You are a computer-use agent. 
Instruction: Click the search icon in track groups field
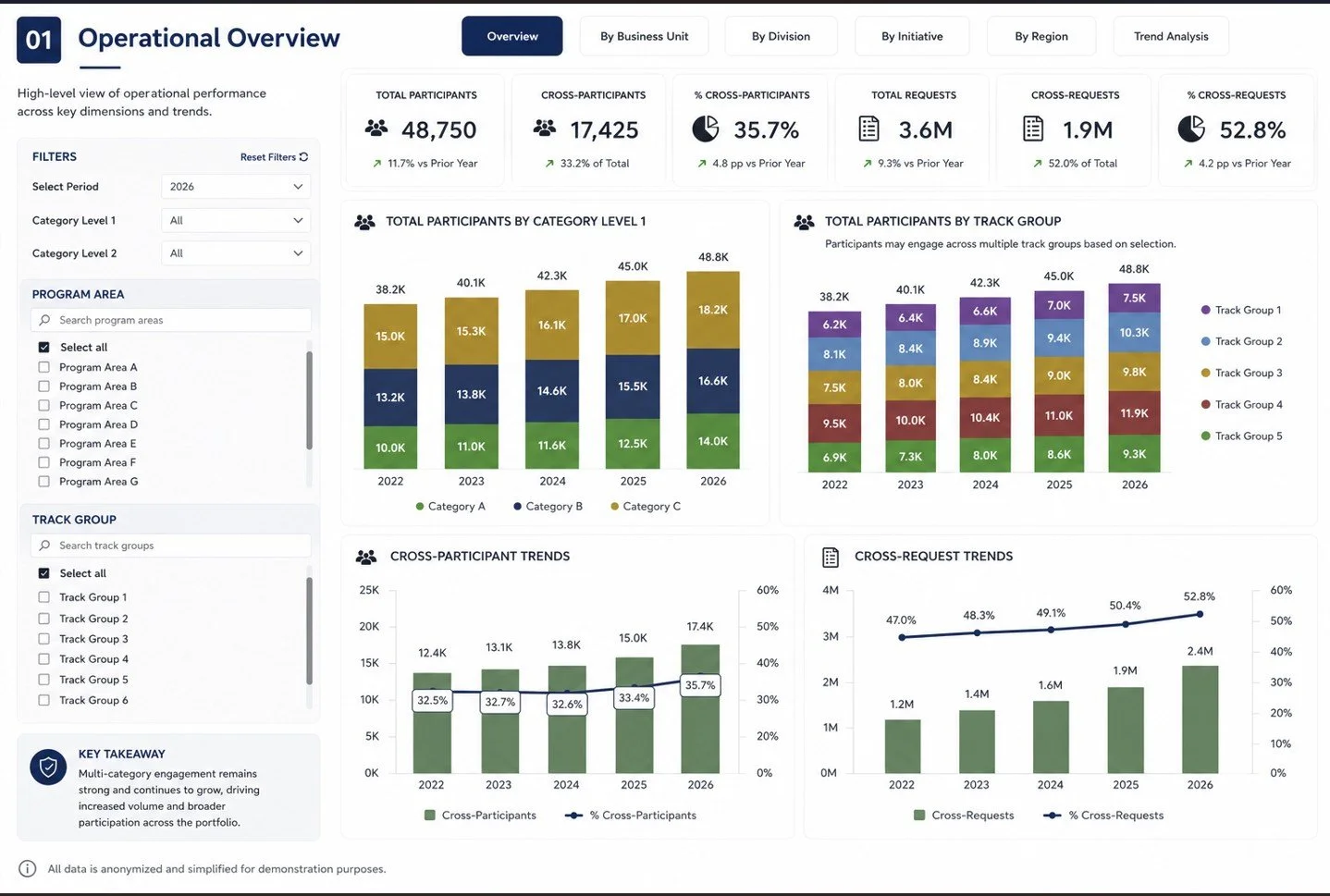point(44,546)
